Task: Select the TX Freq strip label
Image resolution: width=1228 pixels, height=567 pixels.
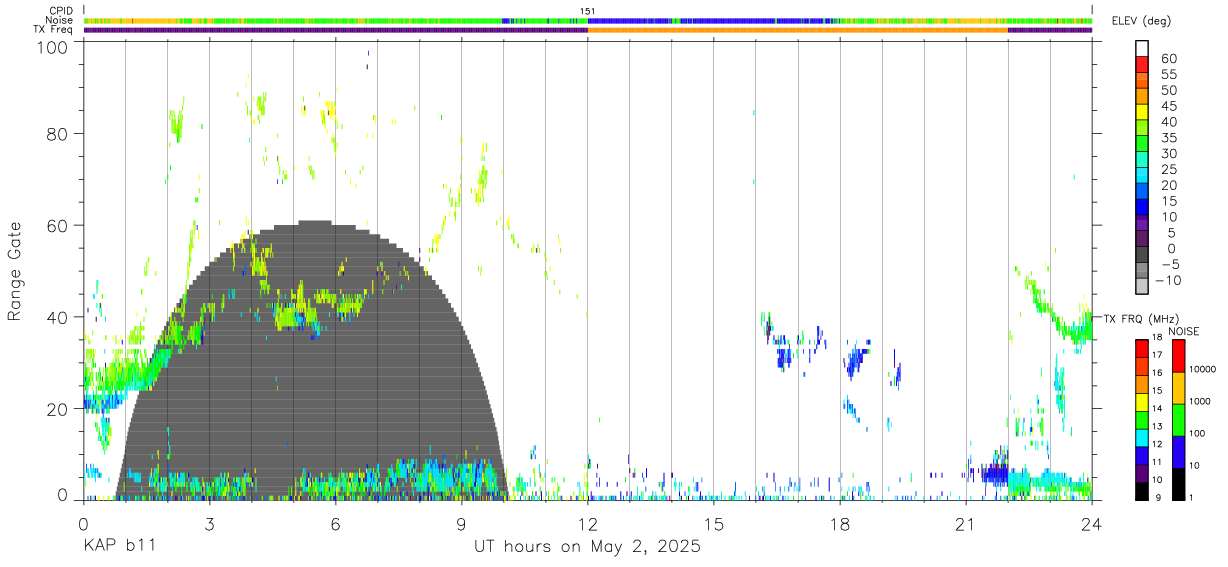Action: coord(53,29)
